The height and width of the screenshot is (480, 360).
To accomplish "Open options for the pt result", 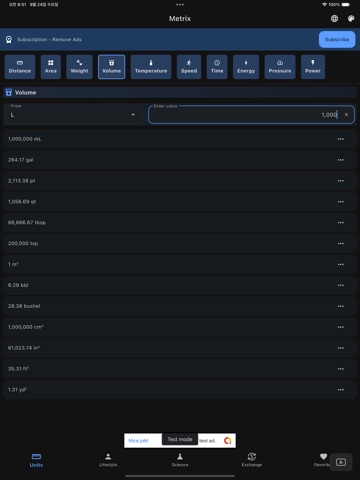I will (341, 181).
